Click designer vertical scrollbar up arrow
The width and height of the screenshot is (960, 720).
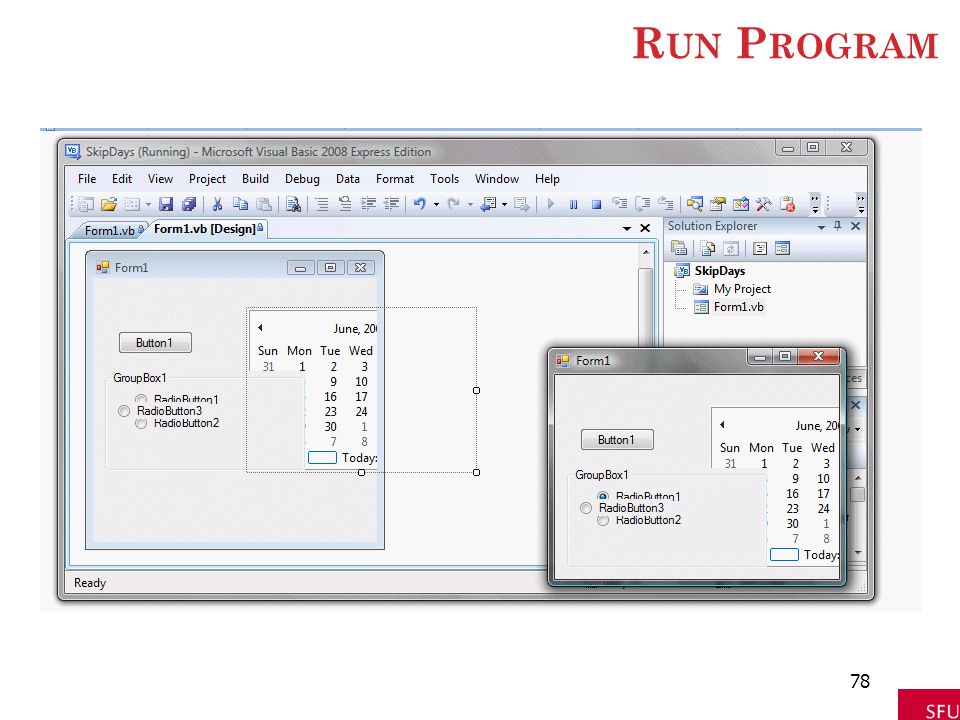coord(646,252)
